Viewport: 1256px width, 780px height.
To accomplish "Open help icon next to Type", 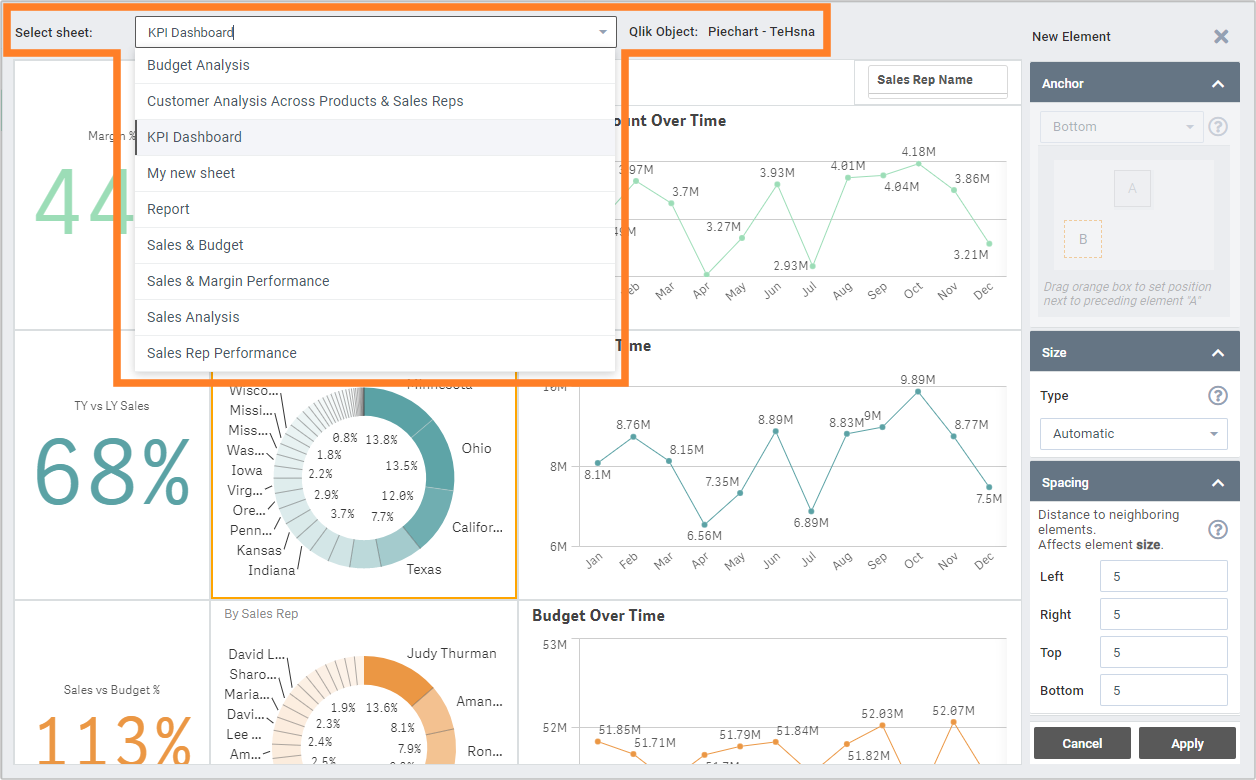I will (x=1218, y=396).
